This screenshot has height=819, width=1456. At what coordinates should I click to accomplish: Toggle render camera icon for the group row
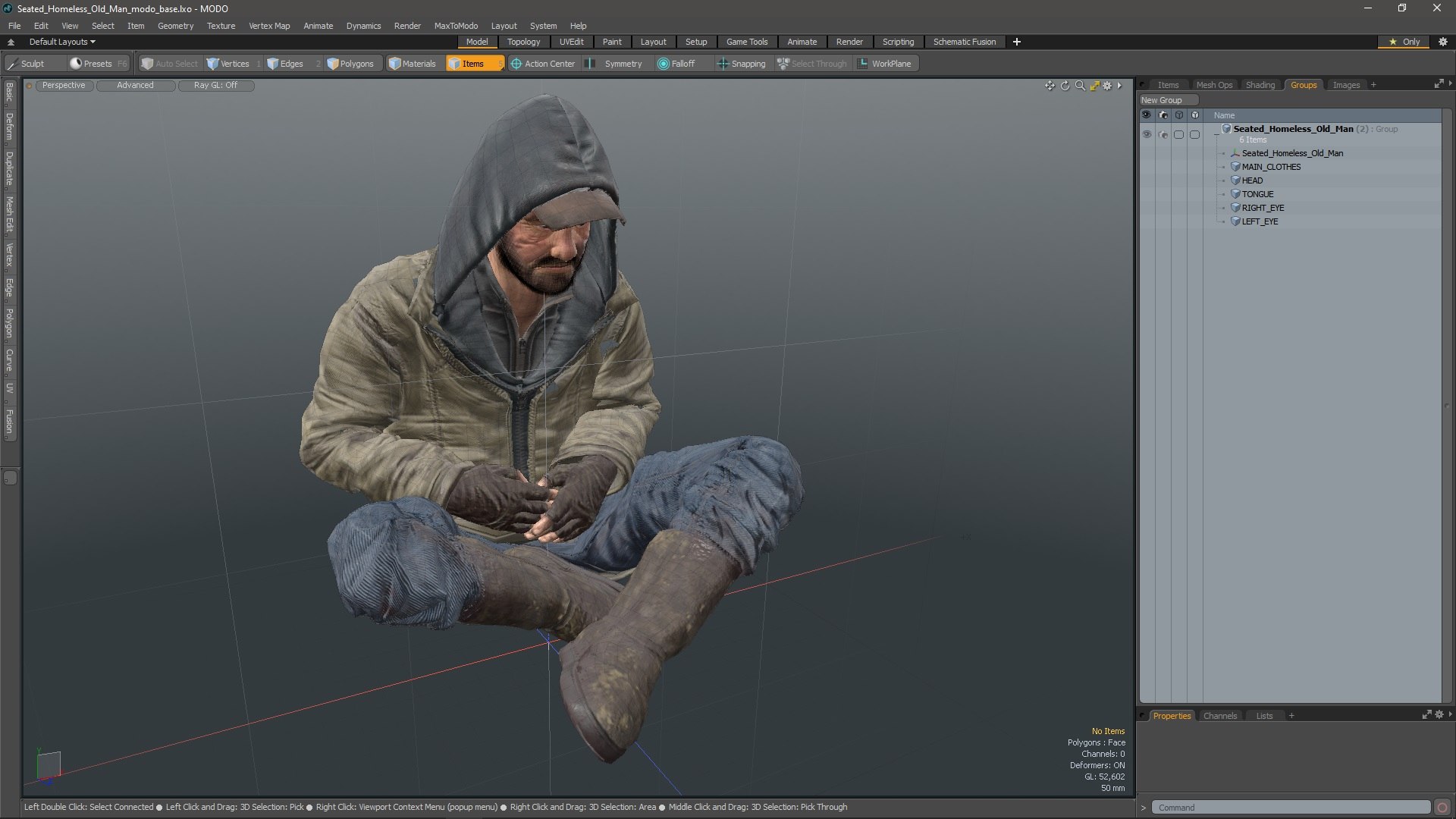[x=1163, y=134]
